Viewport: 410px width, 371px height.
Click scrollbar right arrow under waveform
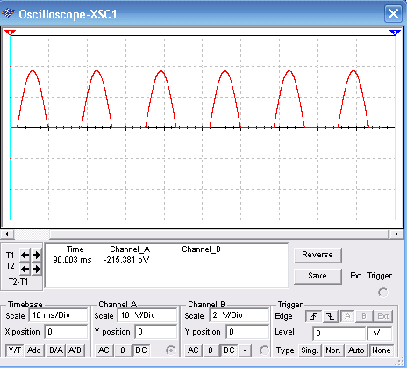tap(397, 234)
